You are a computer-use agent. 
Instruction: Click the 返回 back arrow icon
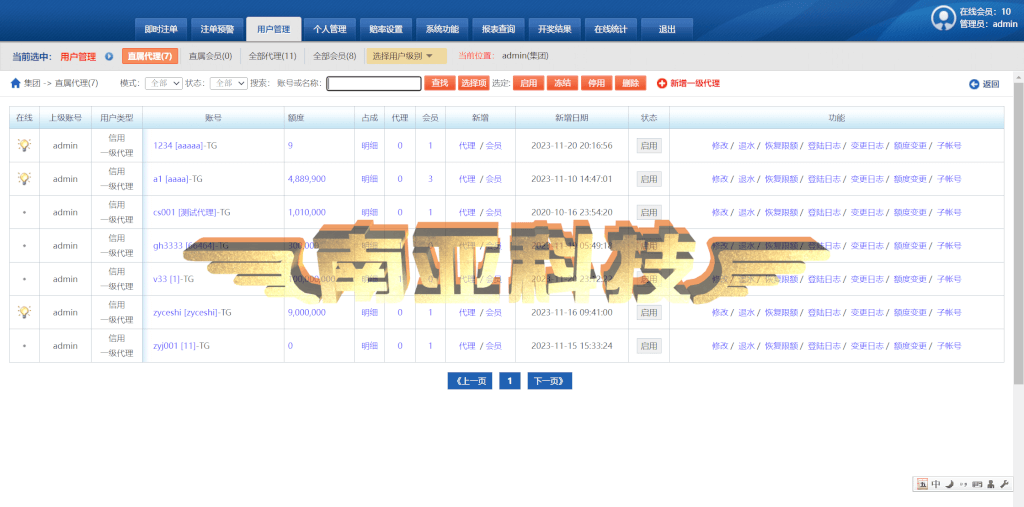click(x=974, y=84)
